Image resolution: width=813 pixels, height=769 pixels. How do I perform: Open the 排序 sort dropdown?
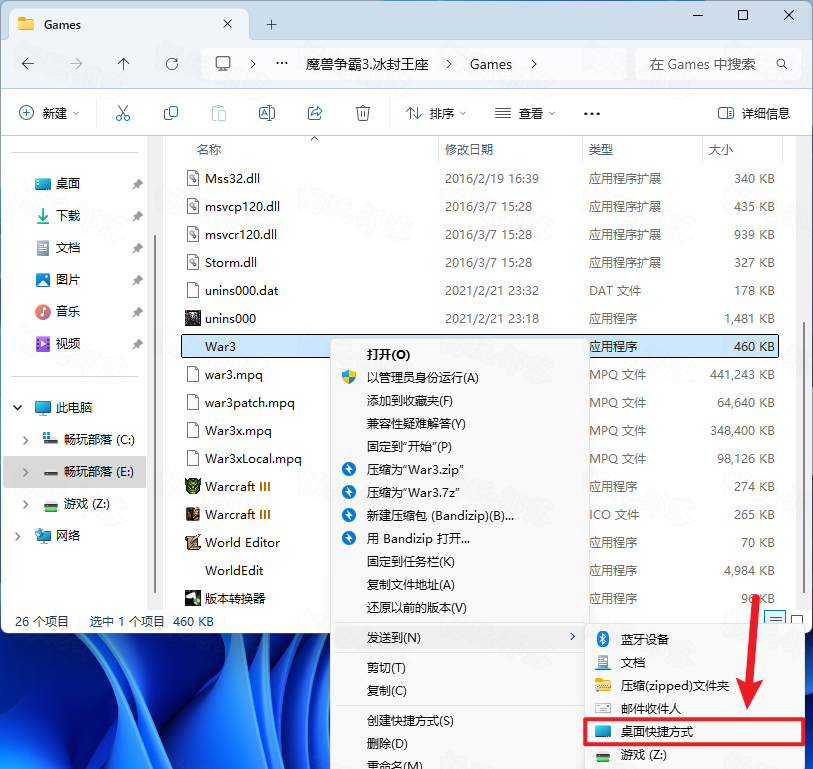tap(436, 113)
